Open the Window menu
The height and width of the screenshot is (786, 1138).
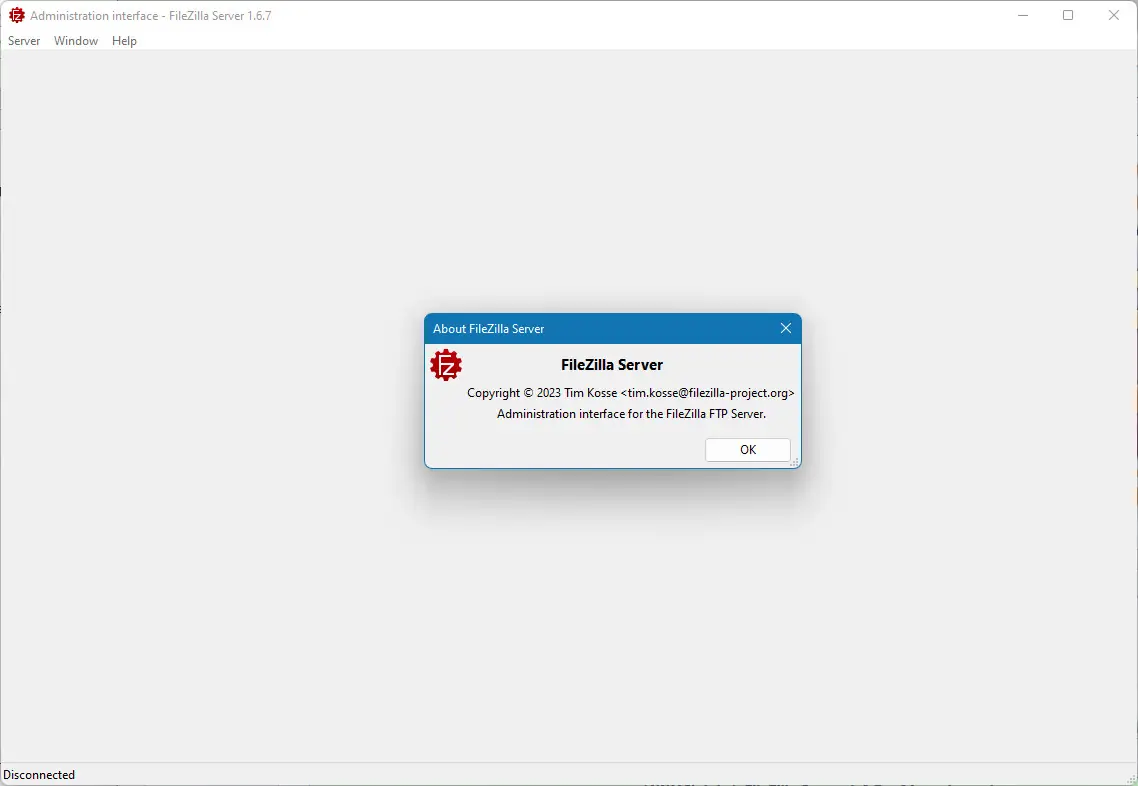(75, 41)
